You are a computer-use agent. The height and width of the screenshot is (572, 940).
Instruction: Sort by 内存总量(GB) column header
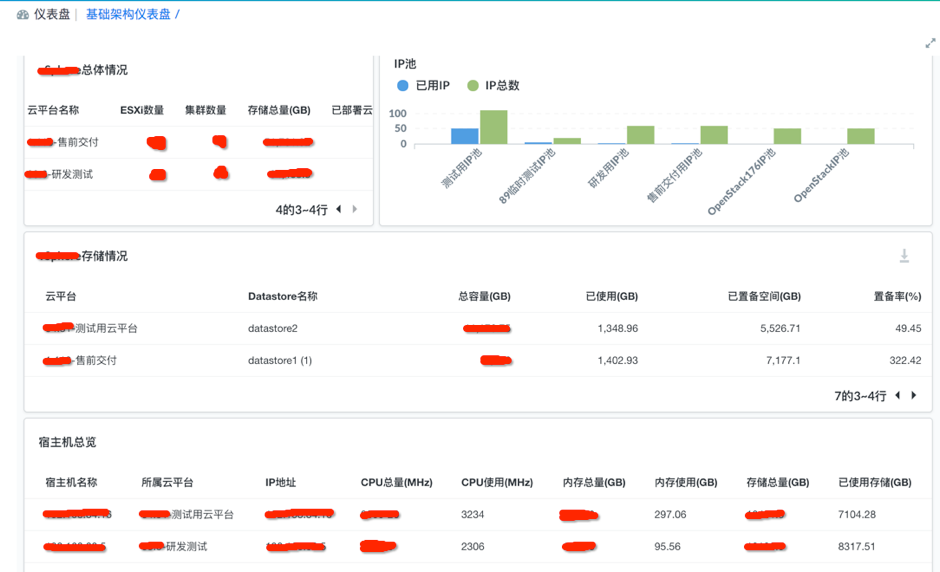coord(594,482)
